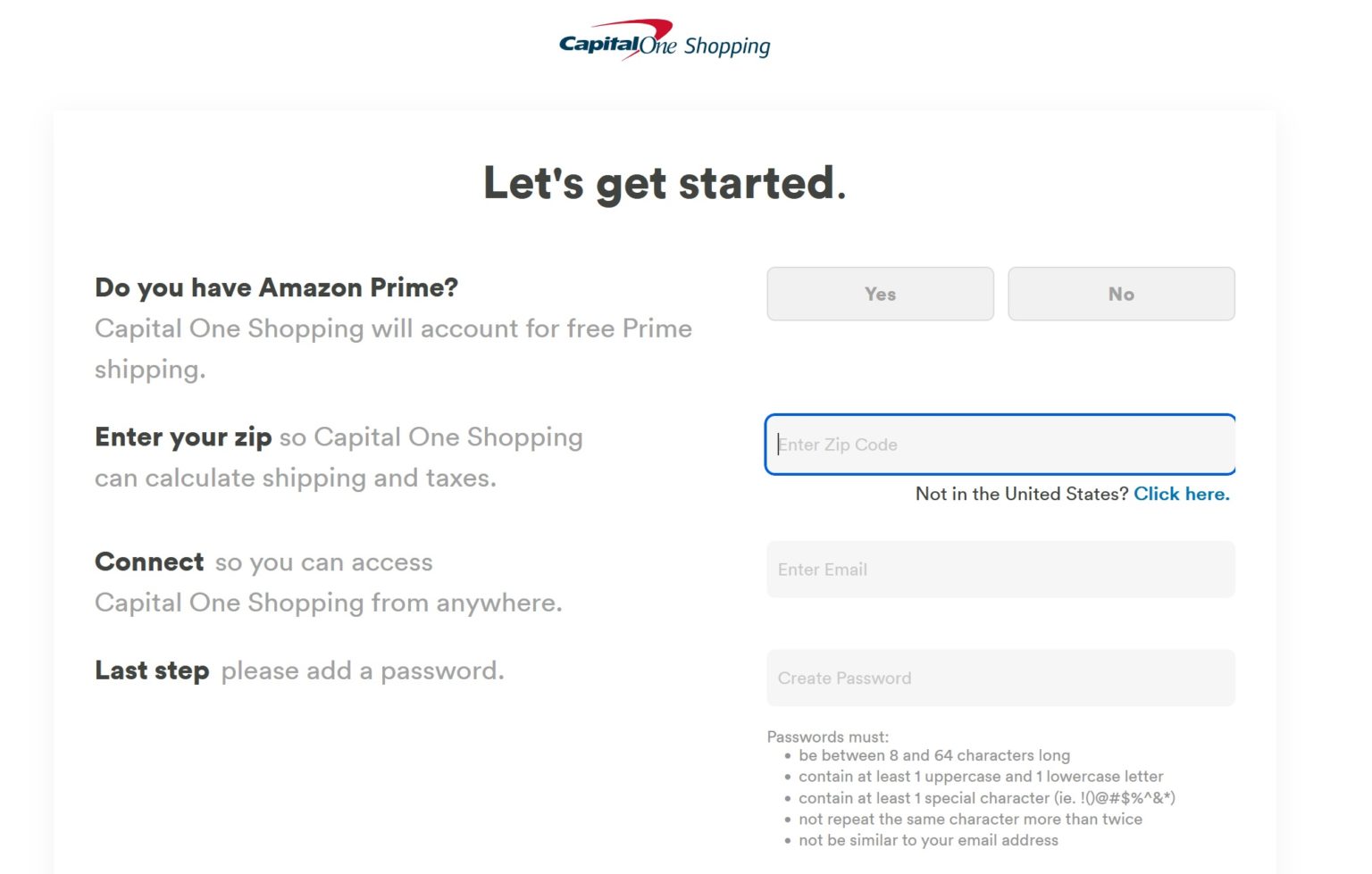Open the Click here link
Viewport: 1372px width, 874px height.
1181,494
